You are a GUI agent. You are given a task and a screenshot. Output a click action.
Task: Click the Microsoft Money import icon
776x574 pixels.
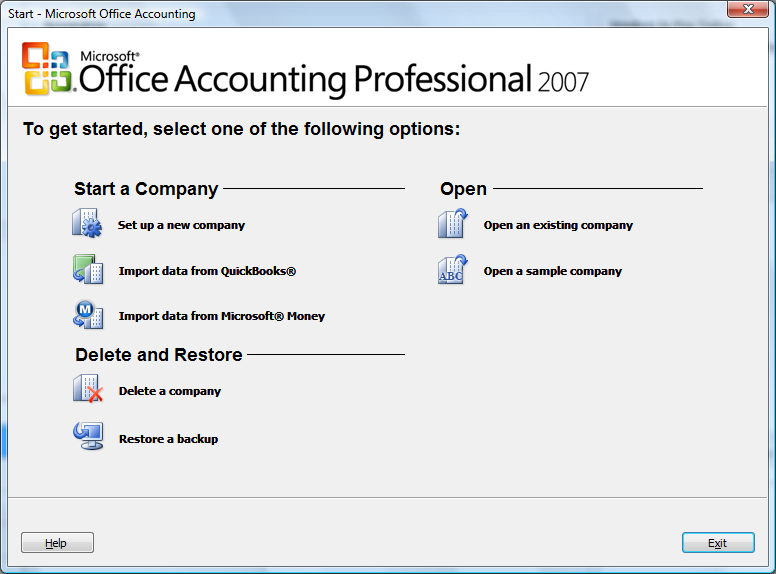click(x=88, y=315)
